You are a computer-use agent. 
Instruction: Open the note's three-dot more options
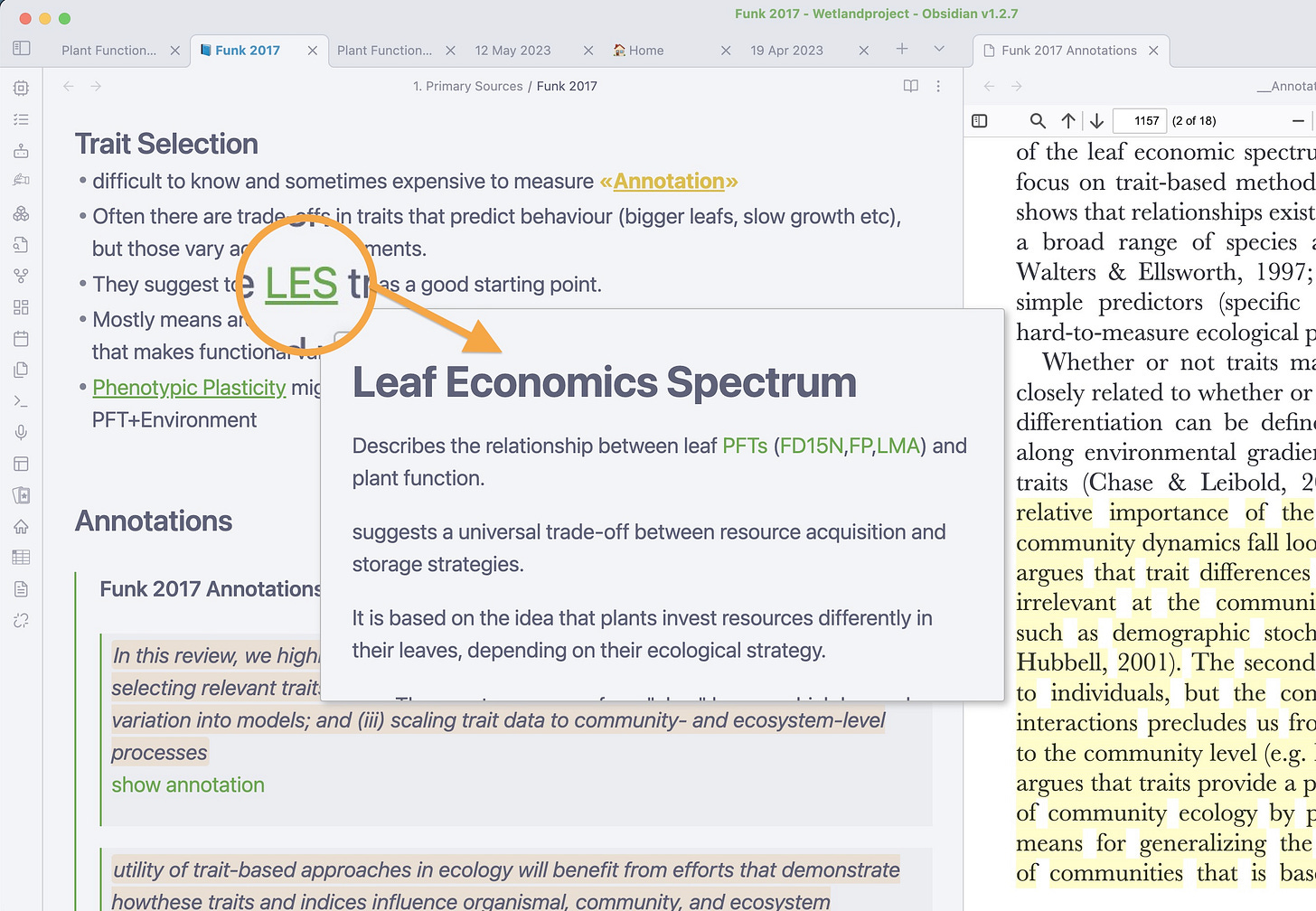point(938,86)
